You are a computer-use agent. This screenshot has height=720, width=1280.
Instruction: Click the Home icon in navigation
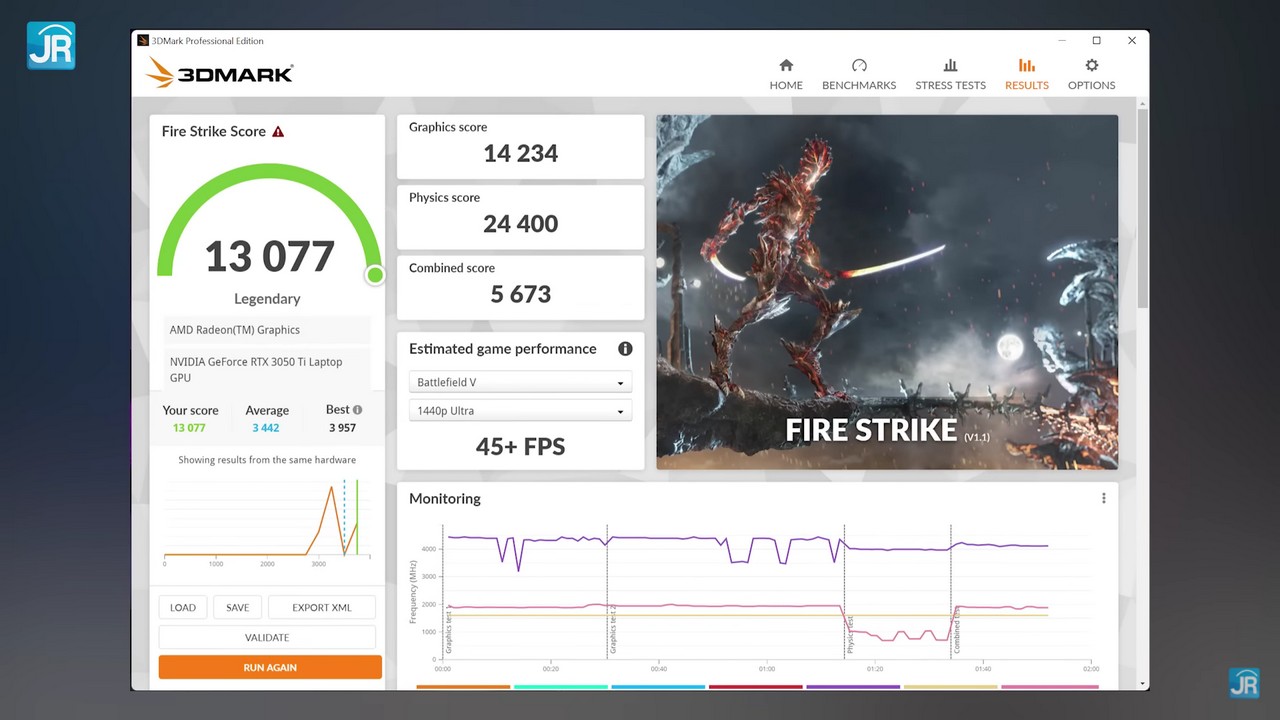[x=786, y=66]
